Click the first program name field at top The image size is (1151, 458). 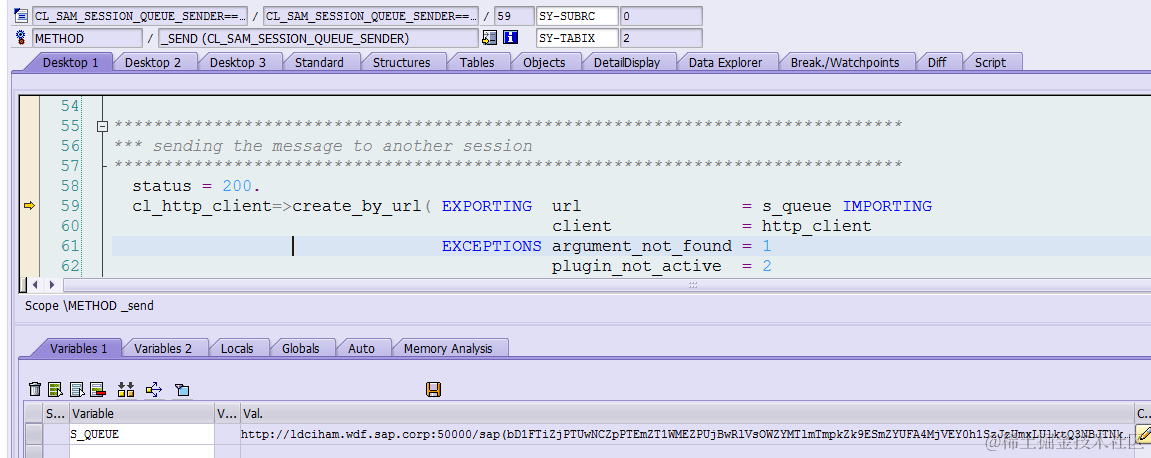pos(139,16)
